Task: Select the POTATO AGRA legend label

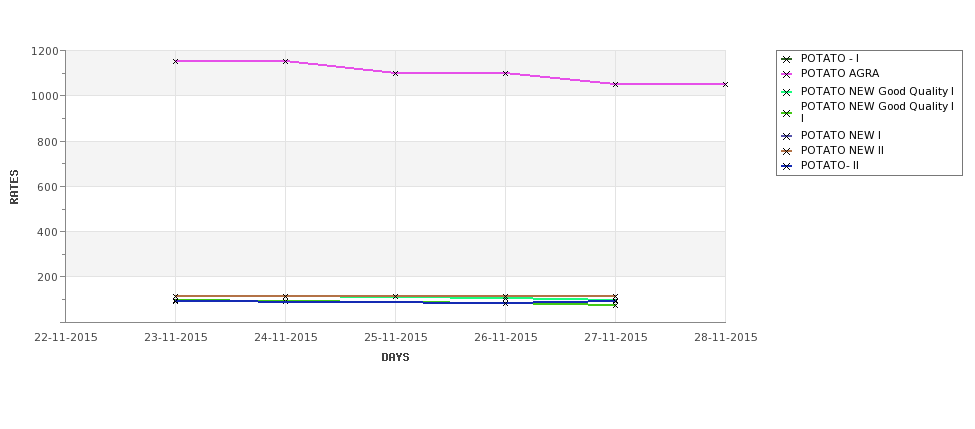Action: pyautogui.click(x=839, y=73)
